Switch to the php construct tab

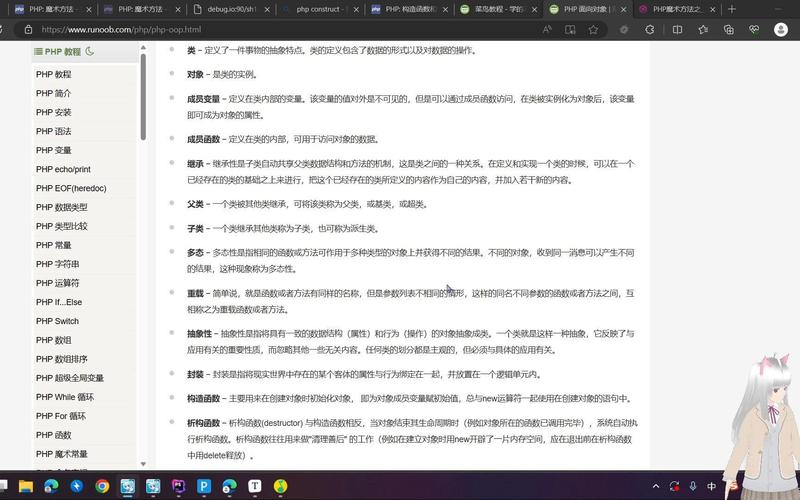point(319,9)
